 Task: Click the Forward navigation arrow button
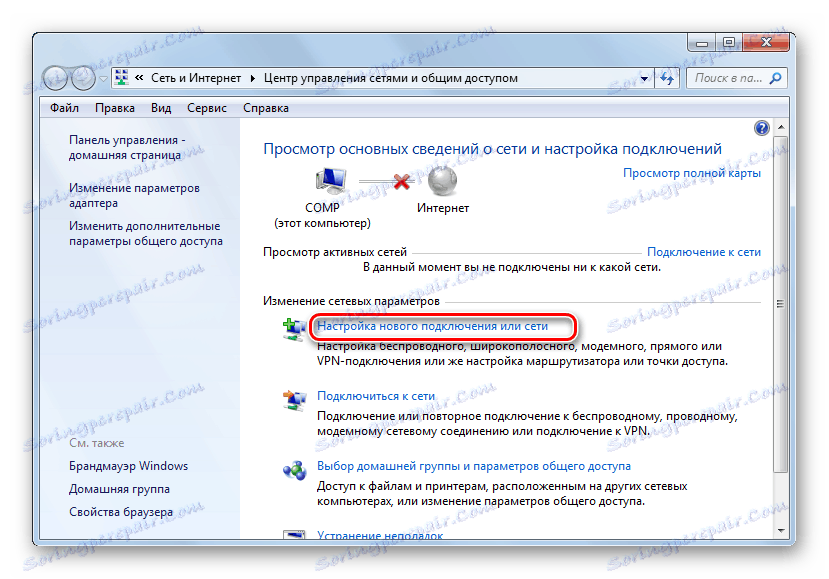[x=83, y=79]
